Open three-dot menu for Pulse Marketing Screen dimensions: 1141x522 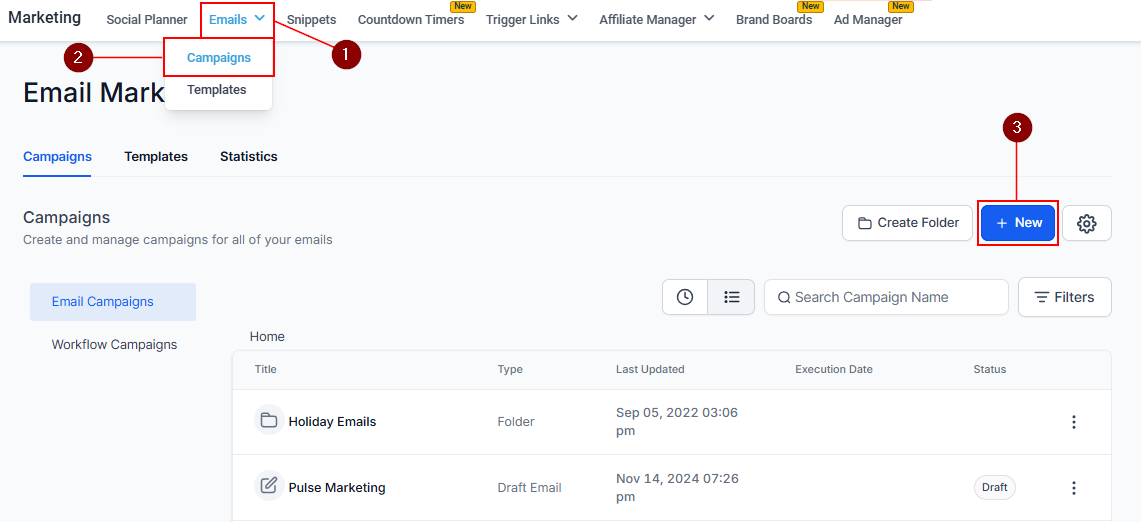click(1073, 488)
